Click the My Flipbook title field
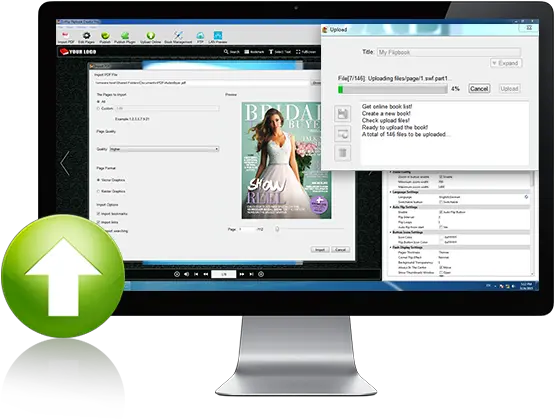 (x=449, y=52)
